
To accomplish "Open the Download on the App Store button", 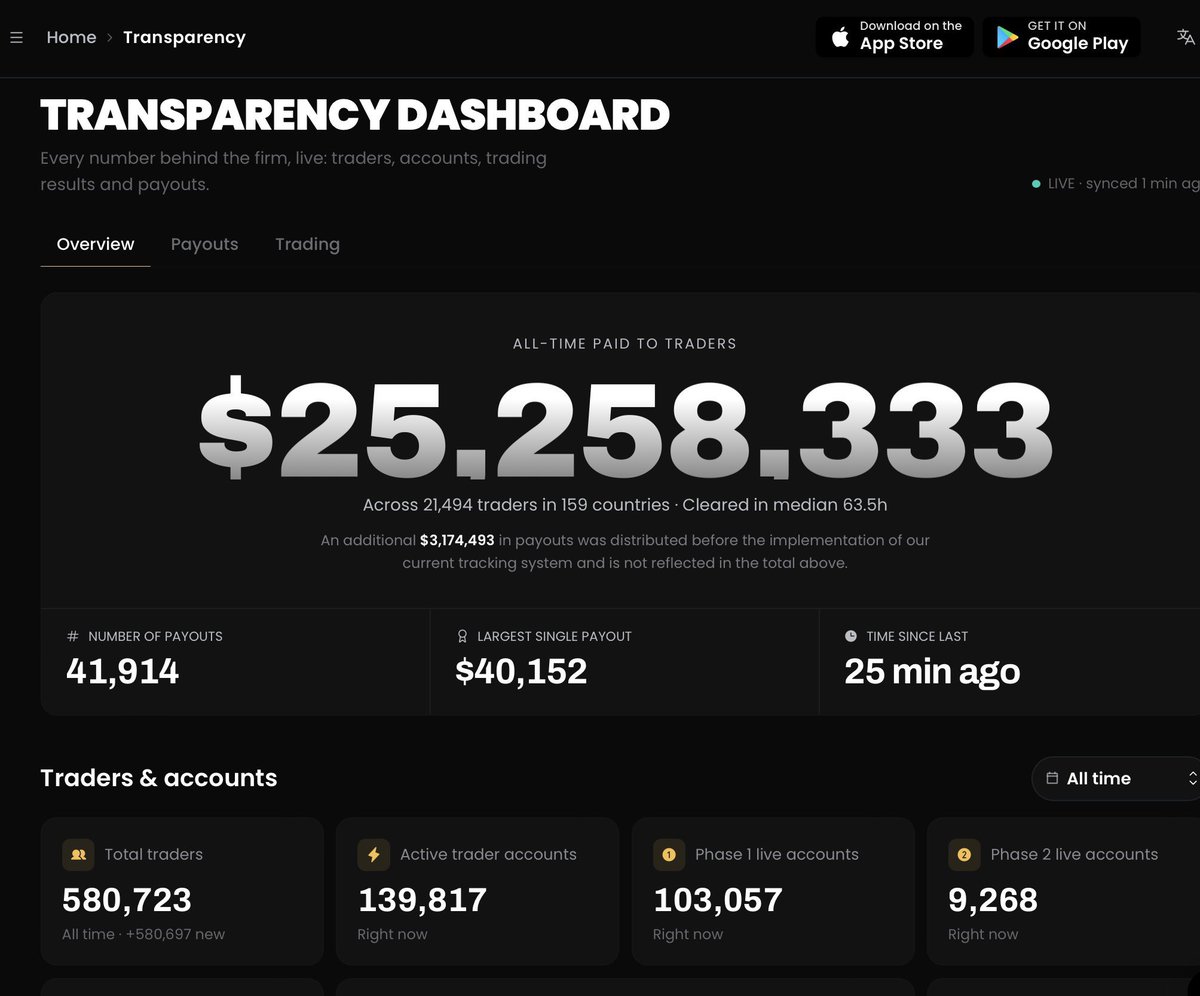I will point(894,37).
